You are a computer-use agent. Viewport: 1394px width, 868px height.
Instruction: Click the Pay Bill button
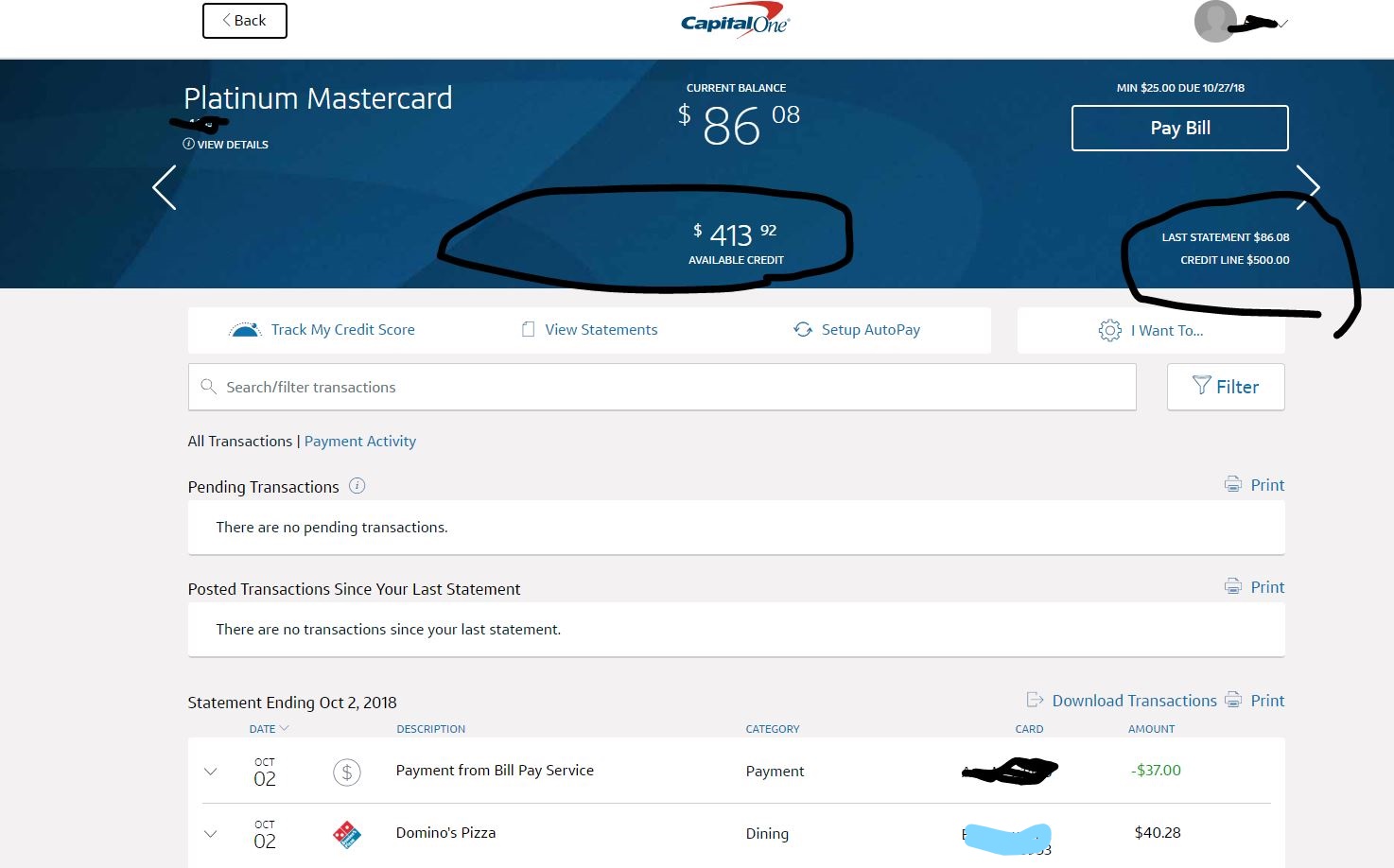1180,128
